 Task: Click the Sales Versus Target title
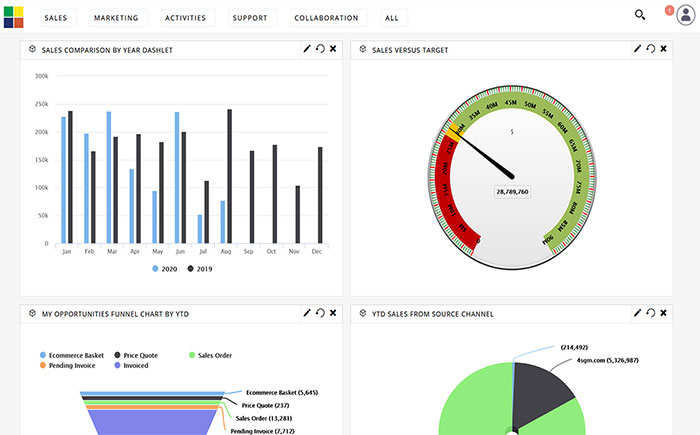click(410, 50)
